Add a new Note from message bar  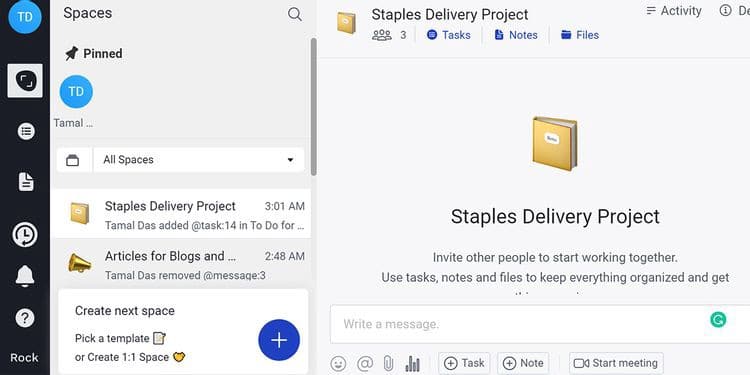(x=523, y=364)
